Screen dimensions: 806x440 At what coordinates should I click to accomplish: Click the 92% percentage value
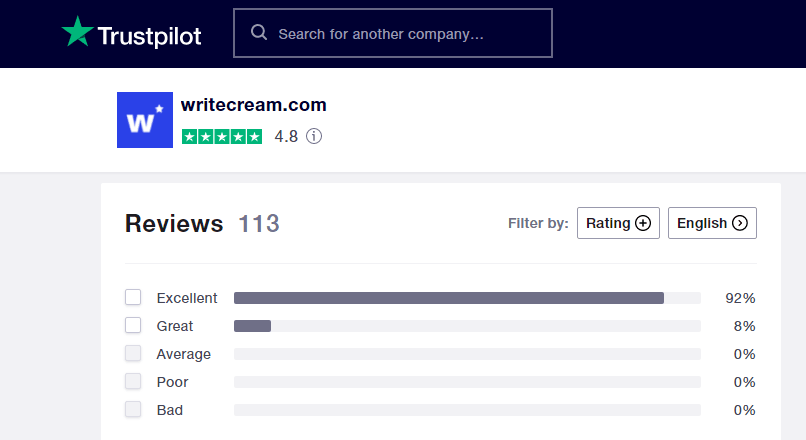(x=740, y=298)
